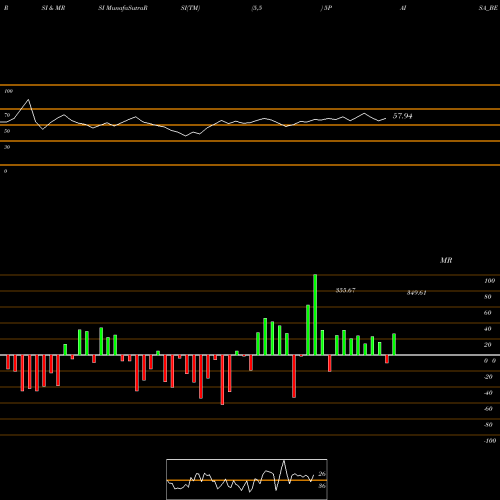Click the -80 label on the MR axis

coord(488,425)
